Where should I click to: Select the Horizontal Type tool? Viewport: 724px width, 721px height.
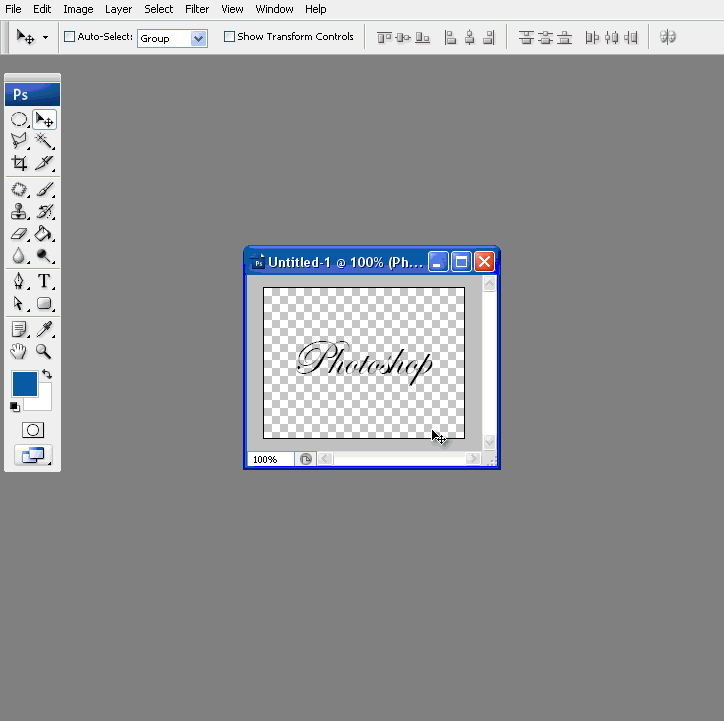(x=44, y=281)
